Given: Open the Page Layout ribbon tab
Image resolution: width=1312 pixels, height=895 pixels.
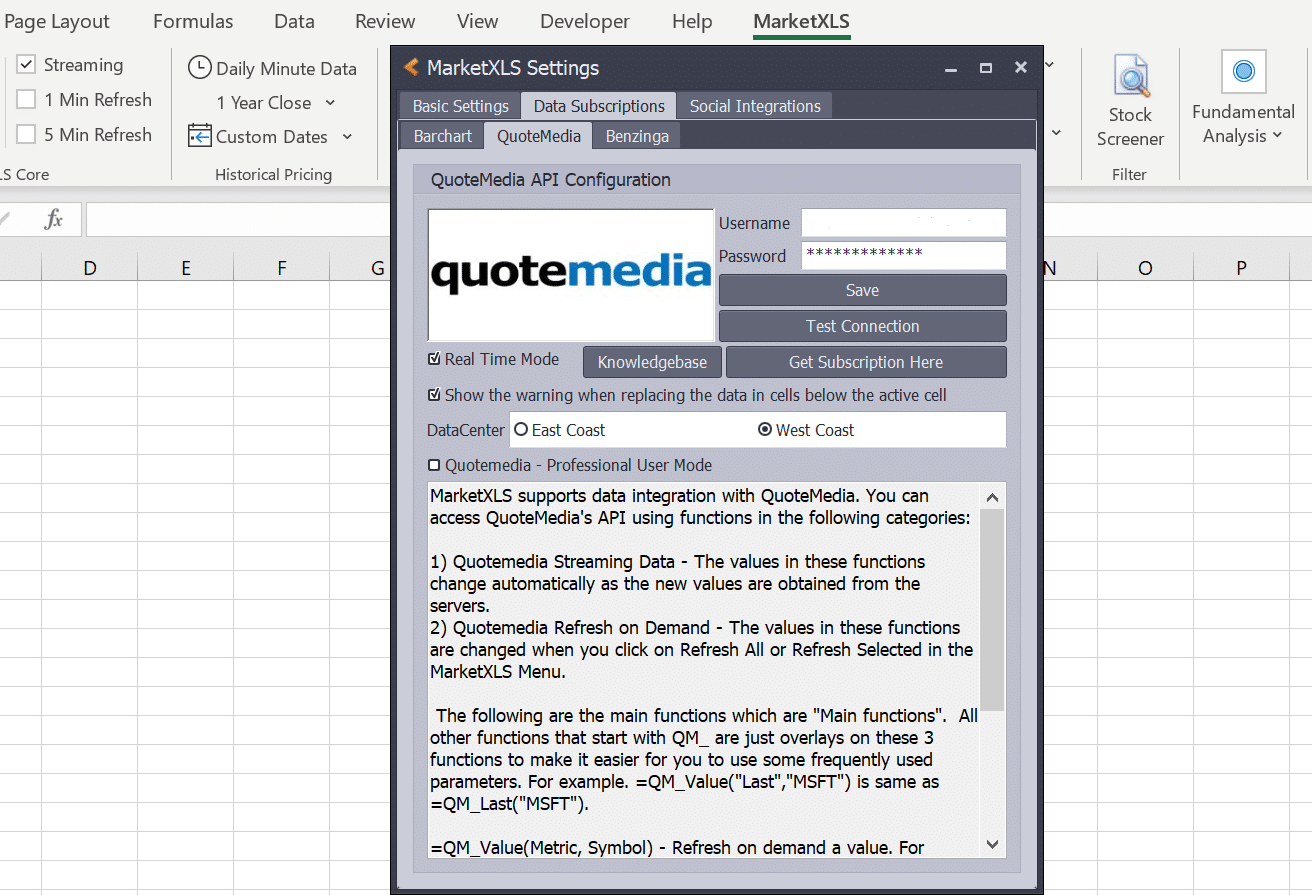Looking at the screenshot, I should tap(57, 21).
